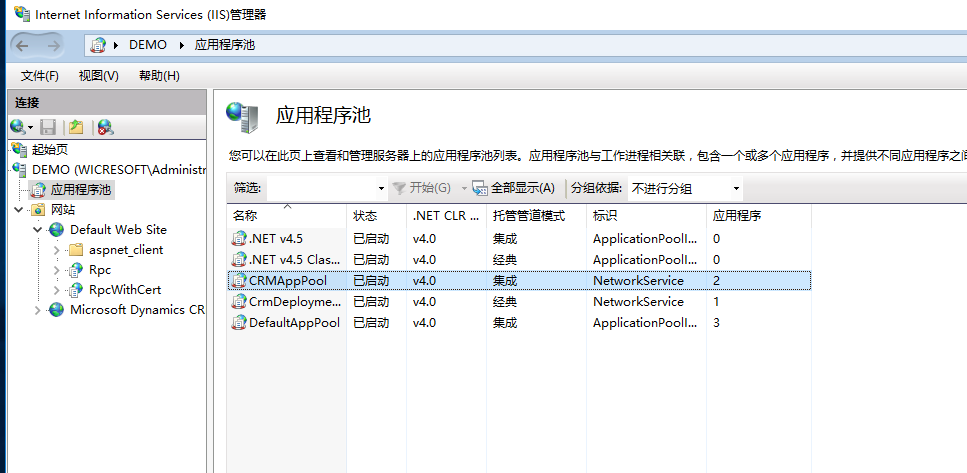Sort by the 状态 column header
967x473 pixels.
pos(376,216)
